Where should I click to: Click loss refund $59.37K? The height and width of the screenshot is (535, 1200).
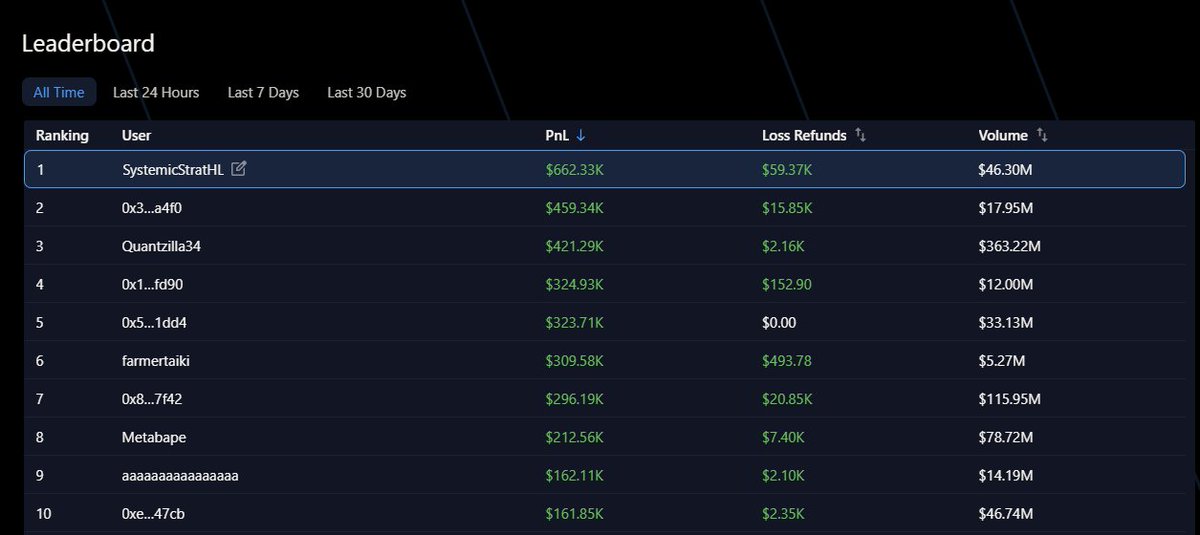(x=788, y=170)
